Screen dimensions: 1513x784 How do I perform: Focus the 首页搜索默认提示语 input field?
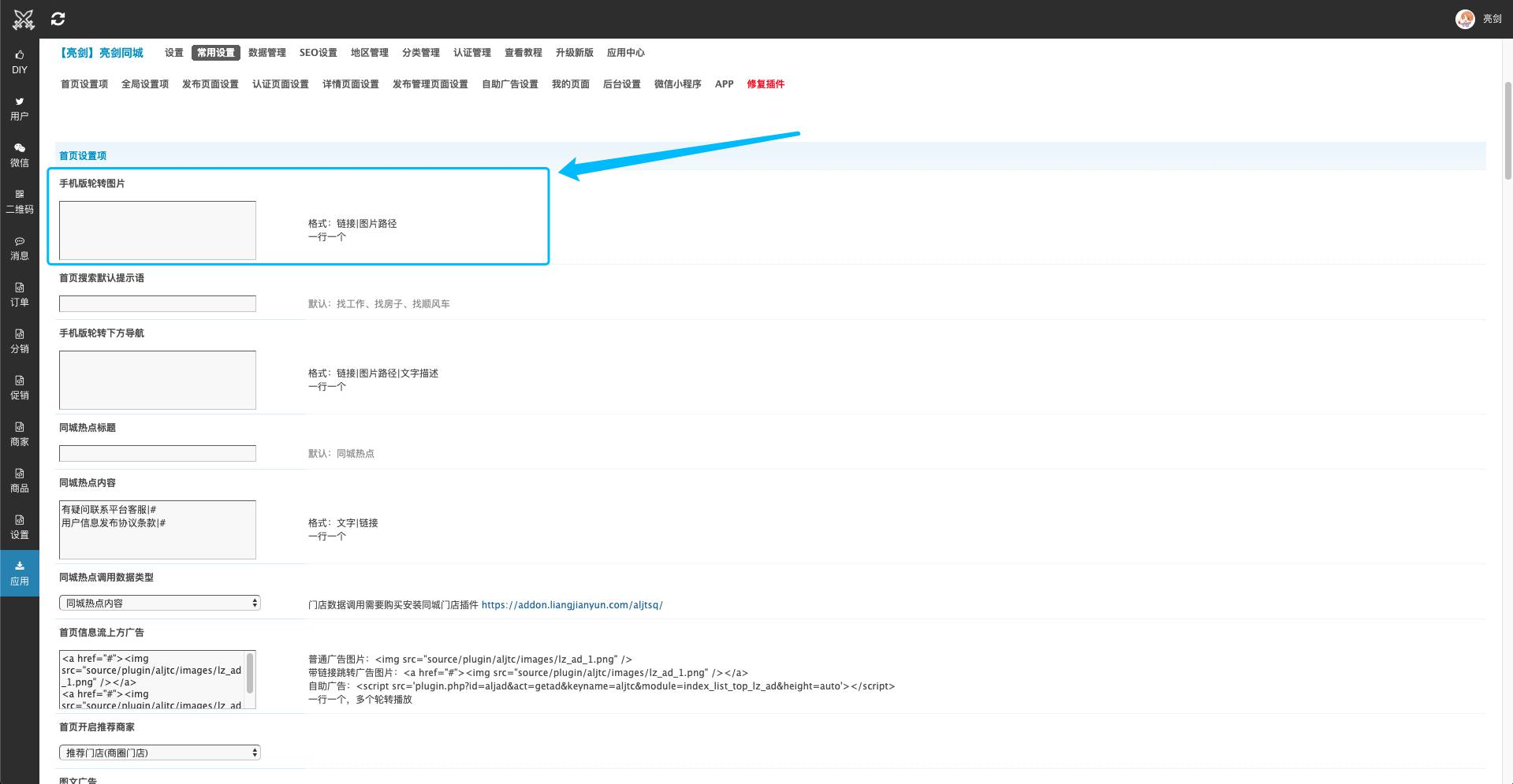click(158, 303)
